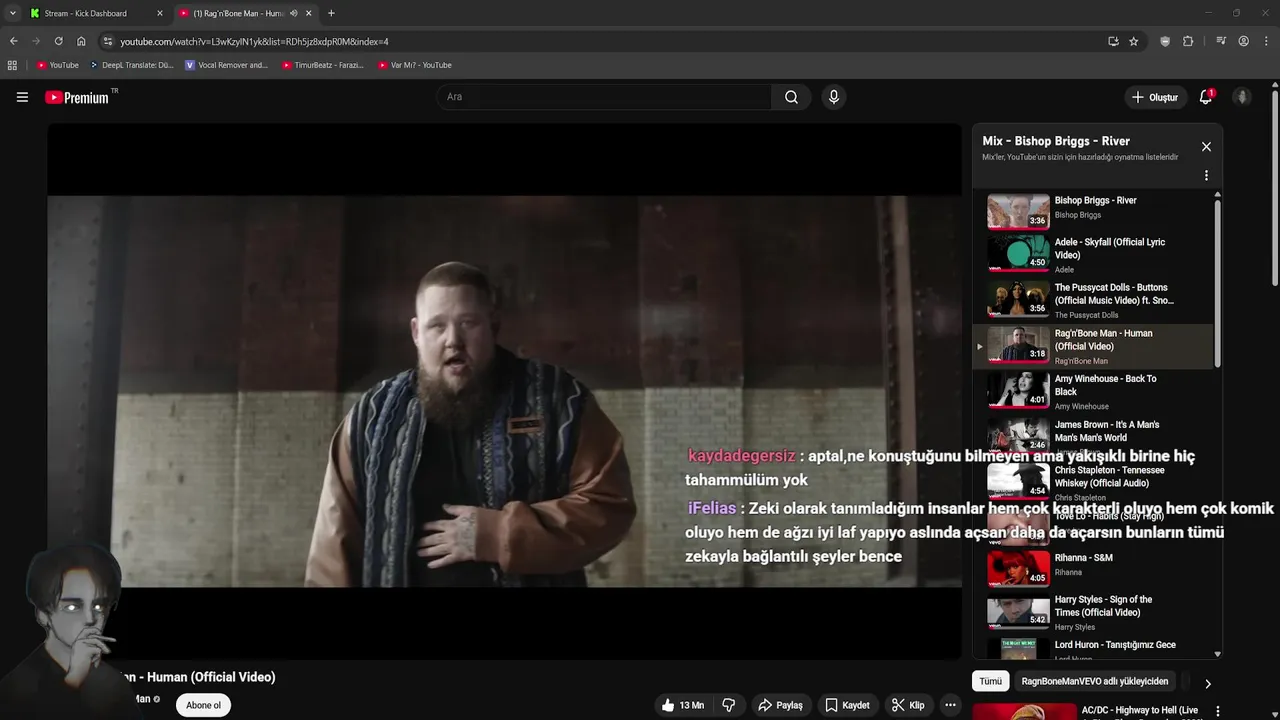This screenshot has height=720, width=1280.
Task: Click the search magnifier button
Action: click(x=791, y=97)
